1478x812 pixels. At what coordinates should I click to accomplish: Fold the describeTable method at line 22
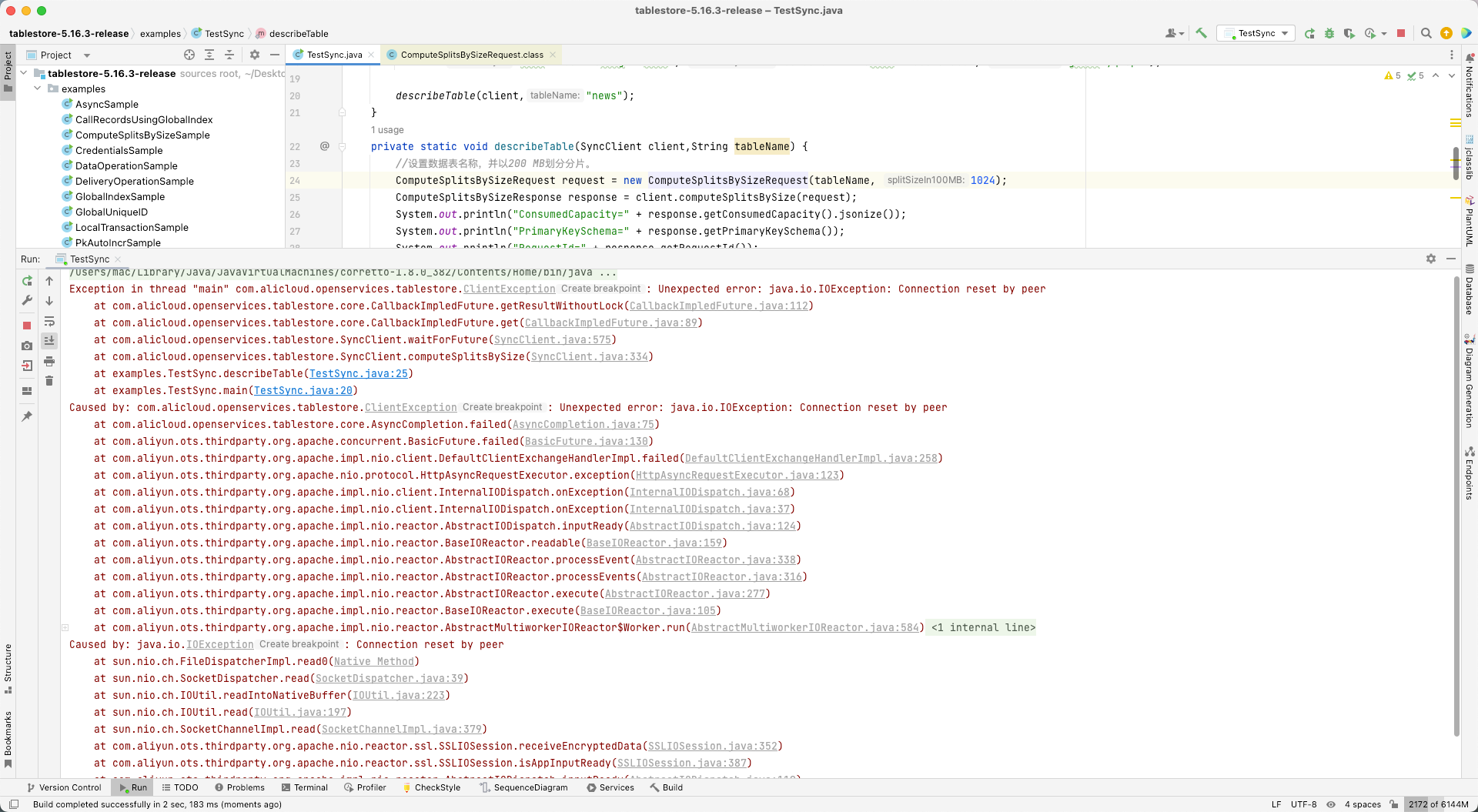343,146
